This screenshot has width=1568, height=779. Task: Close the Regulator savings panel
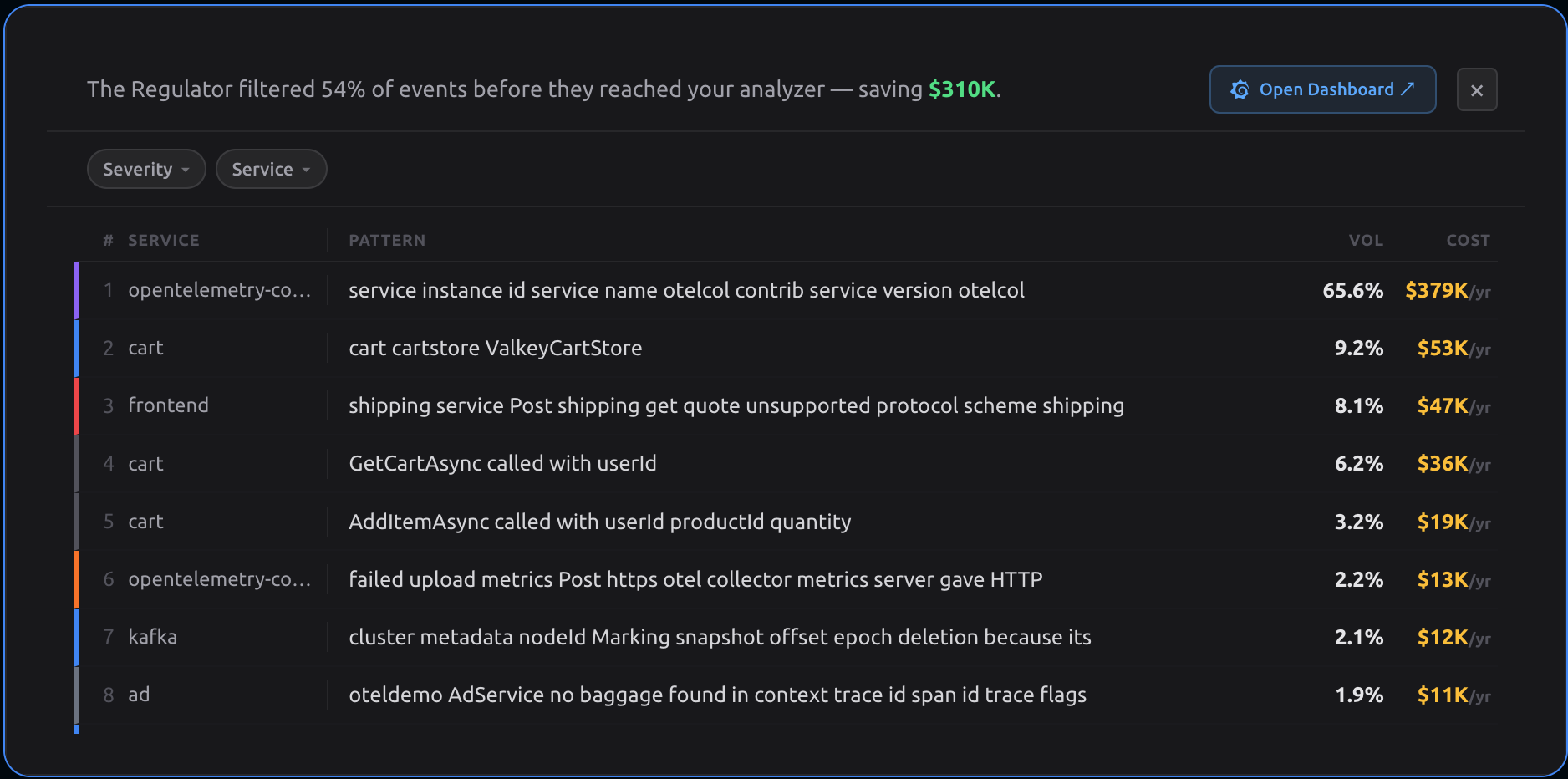(1476, 90)
